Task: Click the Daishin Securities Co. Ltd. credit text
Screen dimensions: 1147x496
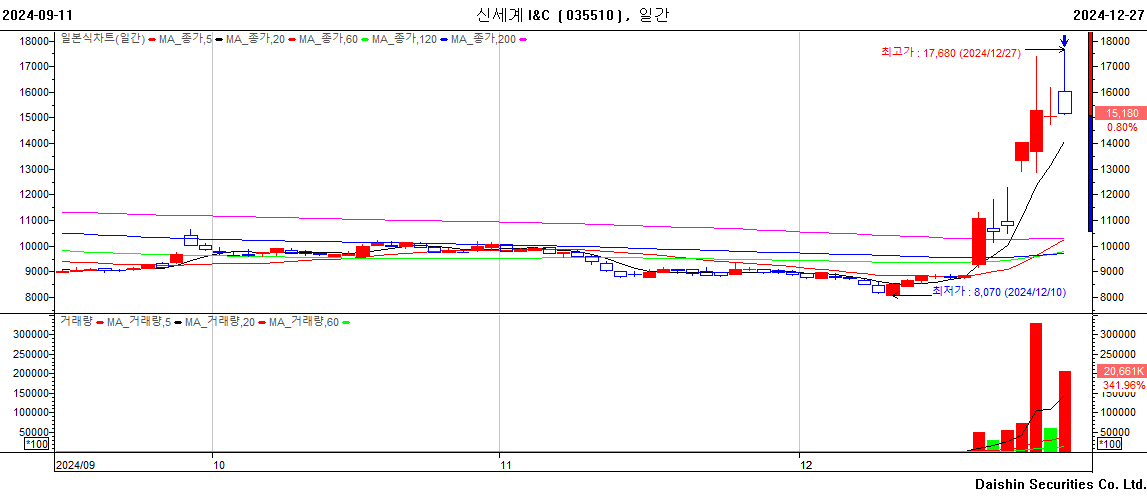Action: point(1059,484)
